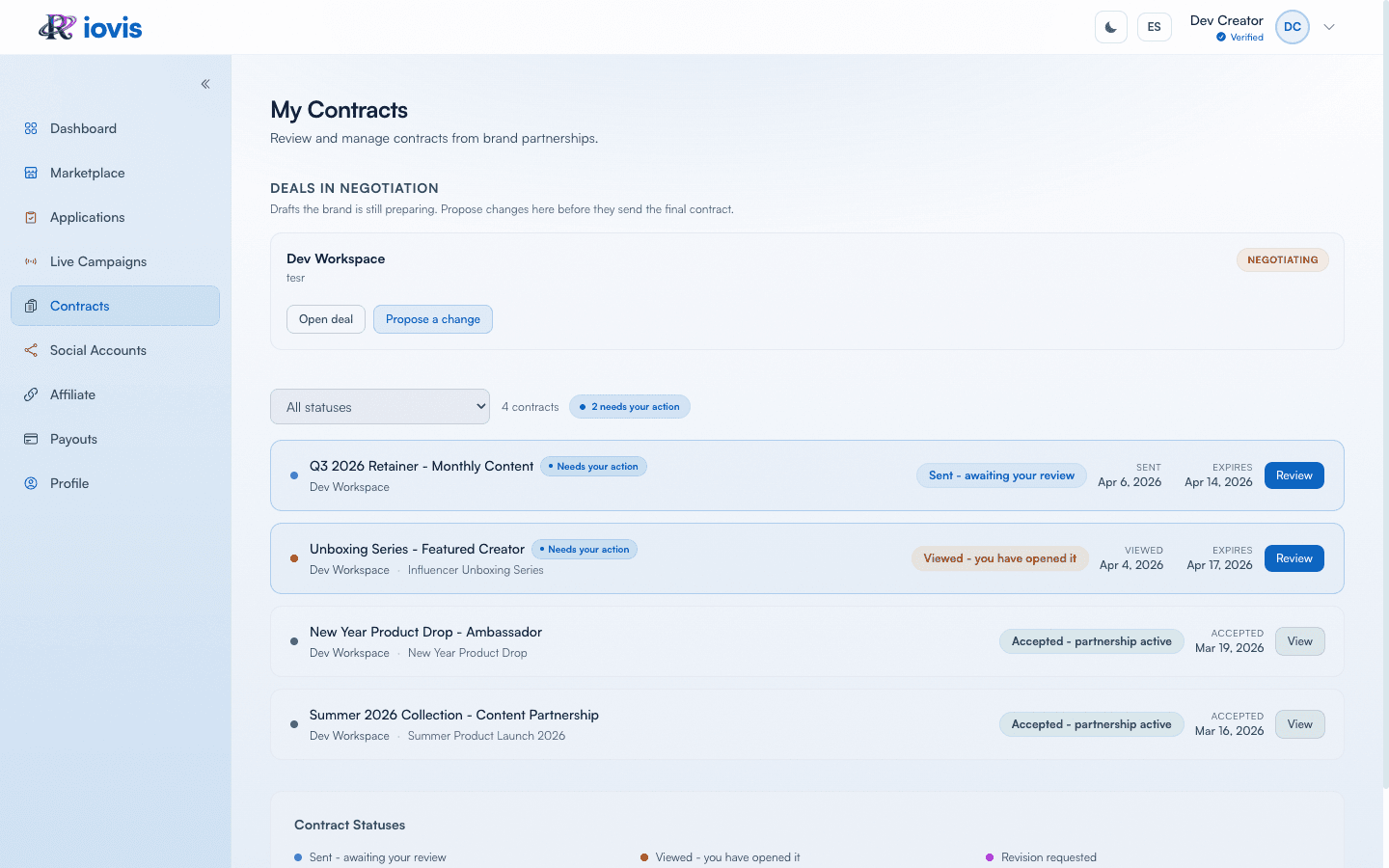Click the Riovis logo

90,27
